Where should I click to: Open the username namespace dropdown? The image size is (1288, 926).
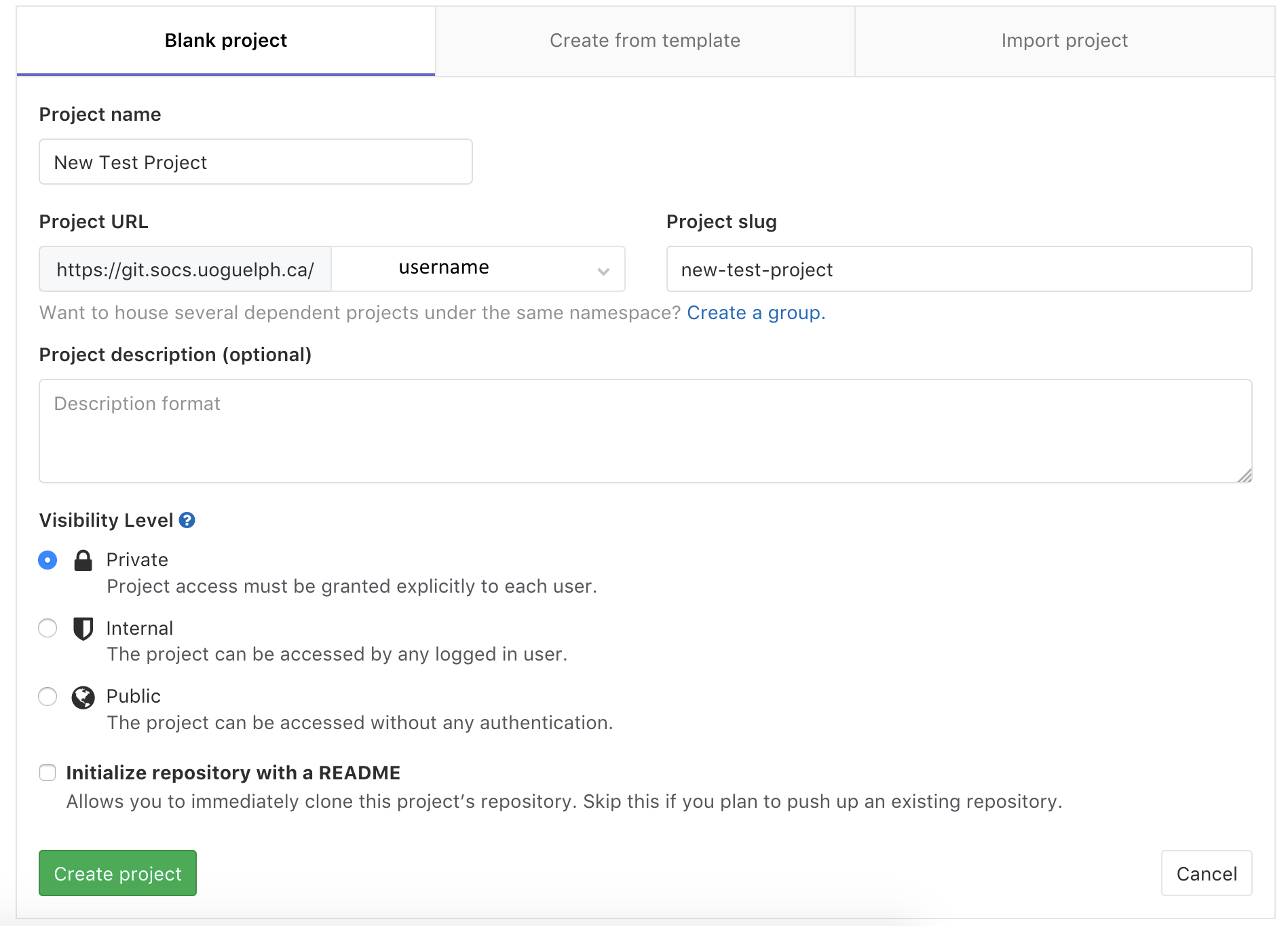tap(478, 269)
